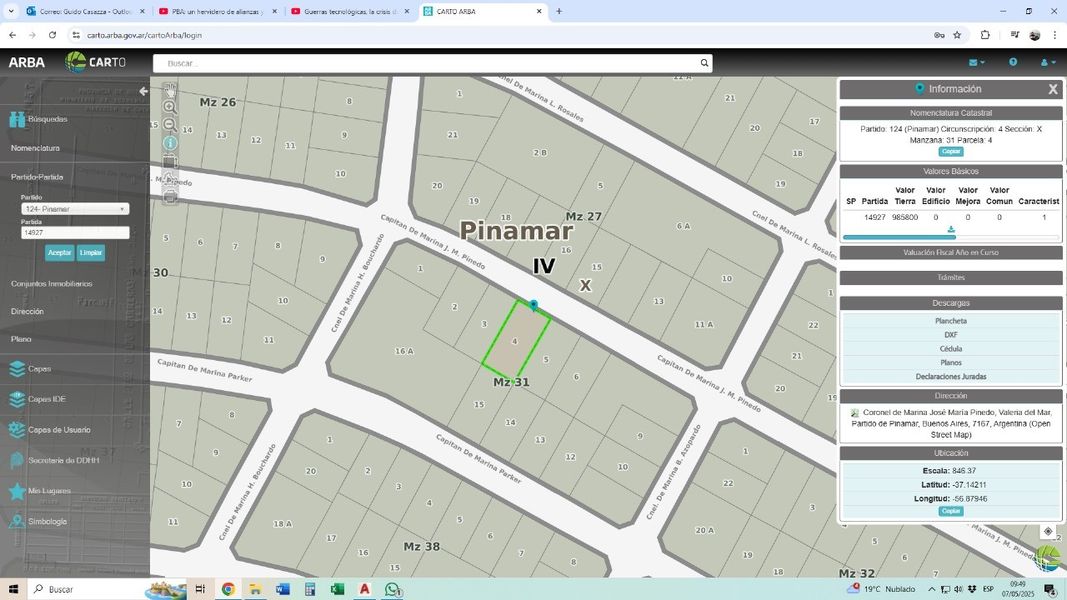Open Declaraciones Juradas download
The image size is (1067, 600).
coord(951,377)
